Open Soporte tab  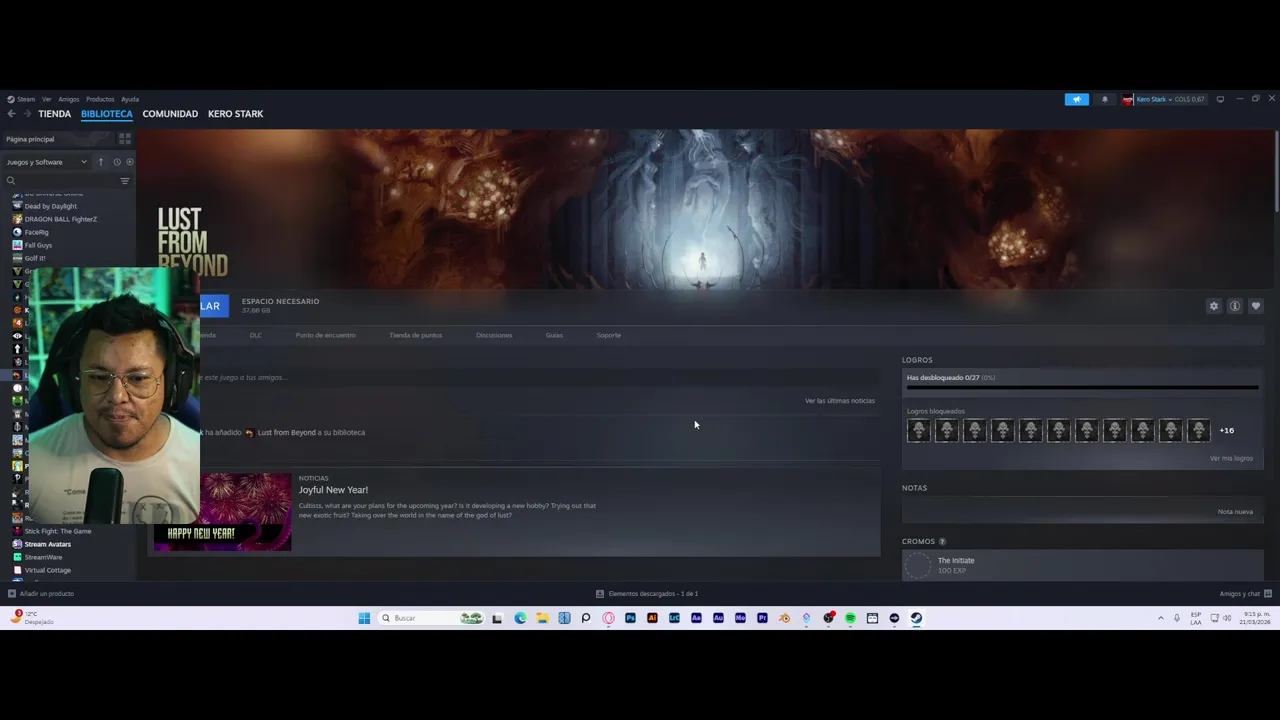click(608, 335)
